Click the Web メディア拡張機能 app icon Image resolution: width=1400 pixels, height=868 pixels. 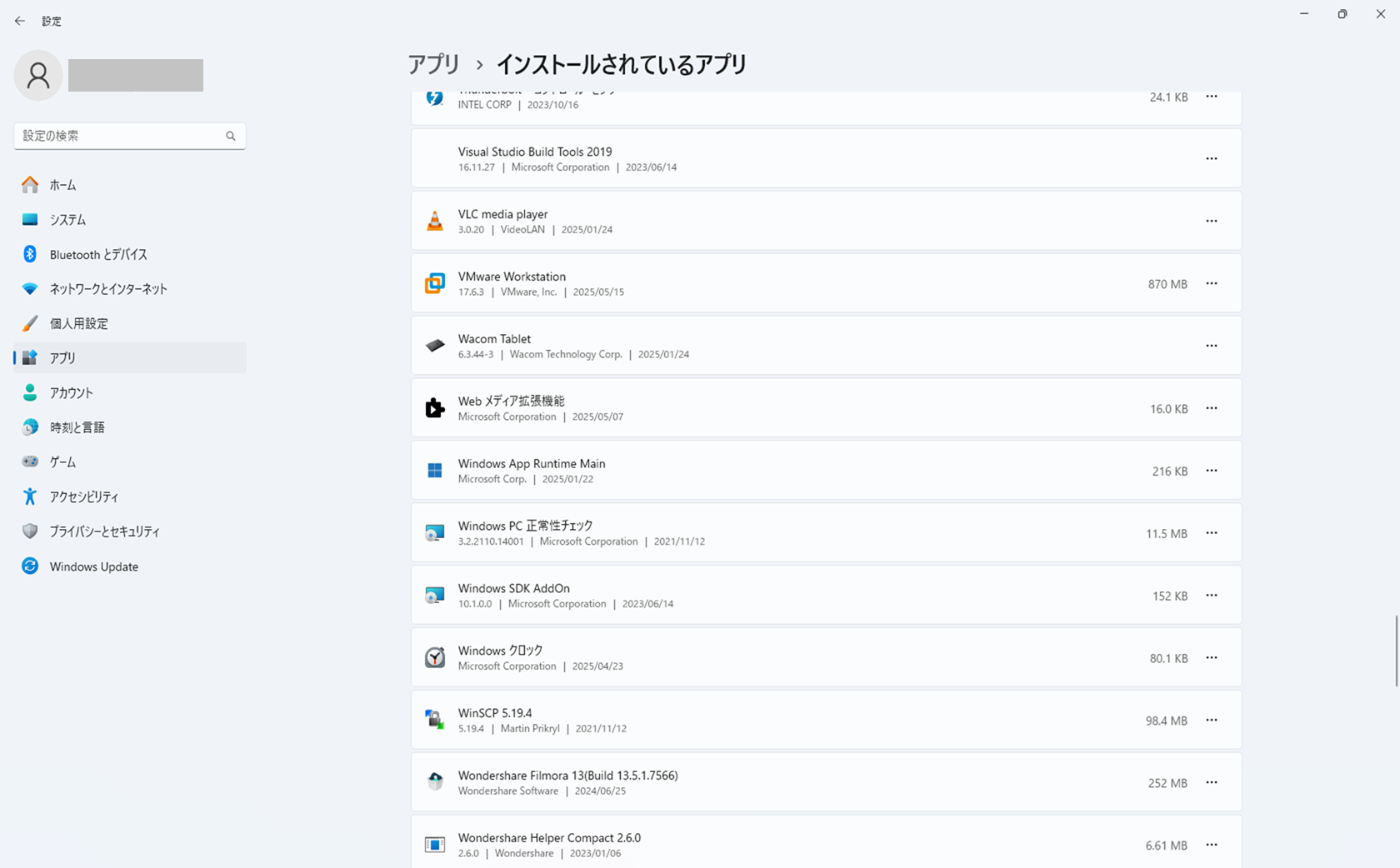435,408
